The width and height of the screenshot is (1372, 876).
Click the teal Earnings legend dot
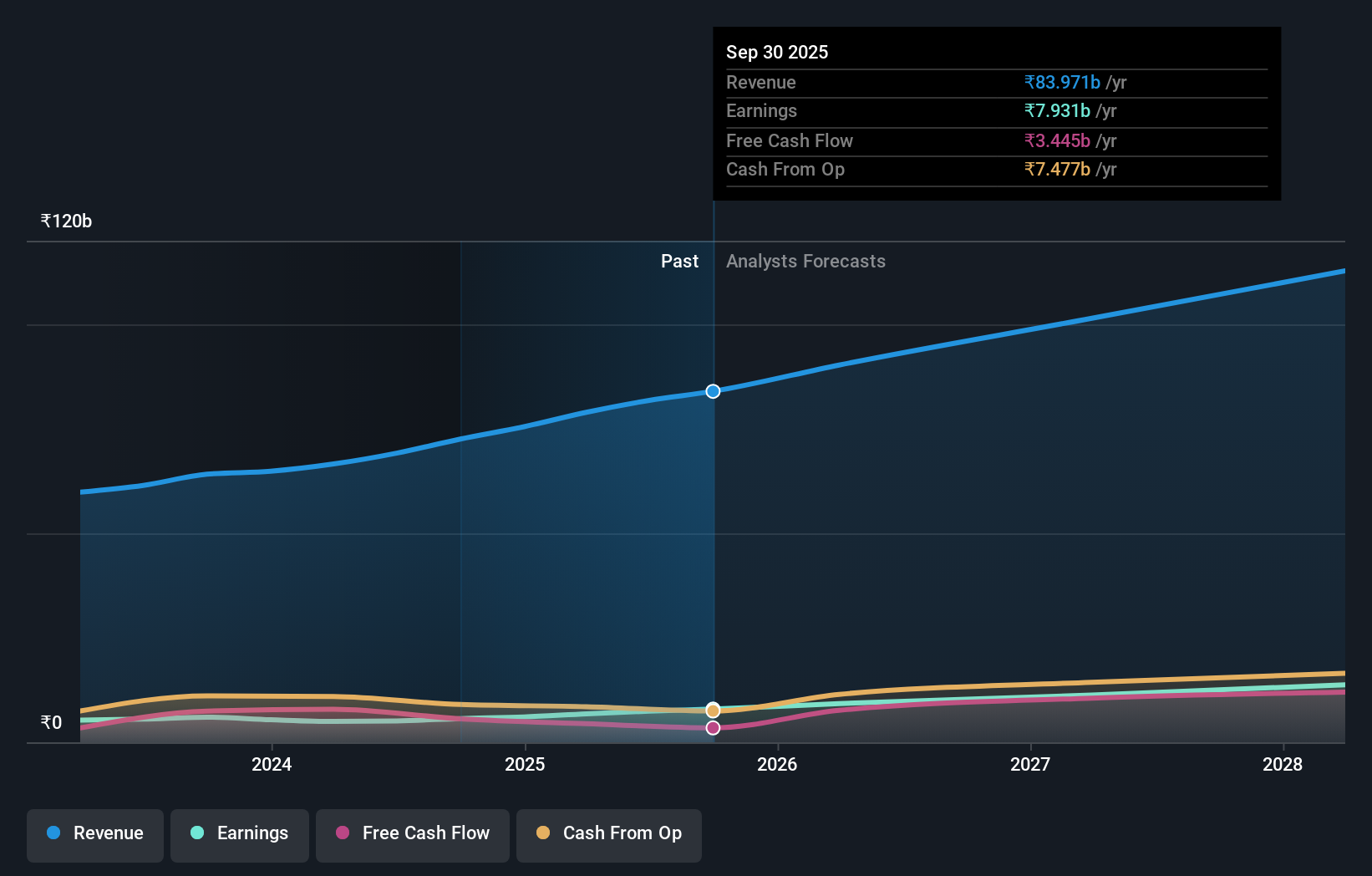coord(197,833)
